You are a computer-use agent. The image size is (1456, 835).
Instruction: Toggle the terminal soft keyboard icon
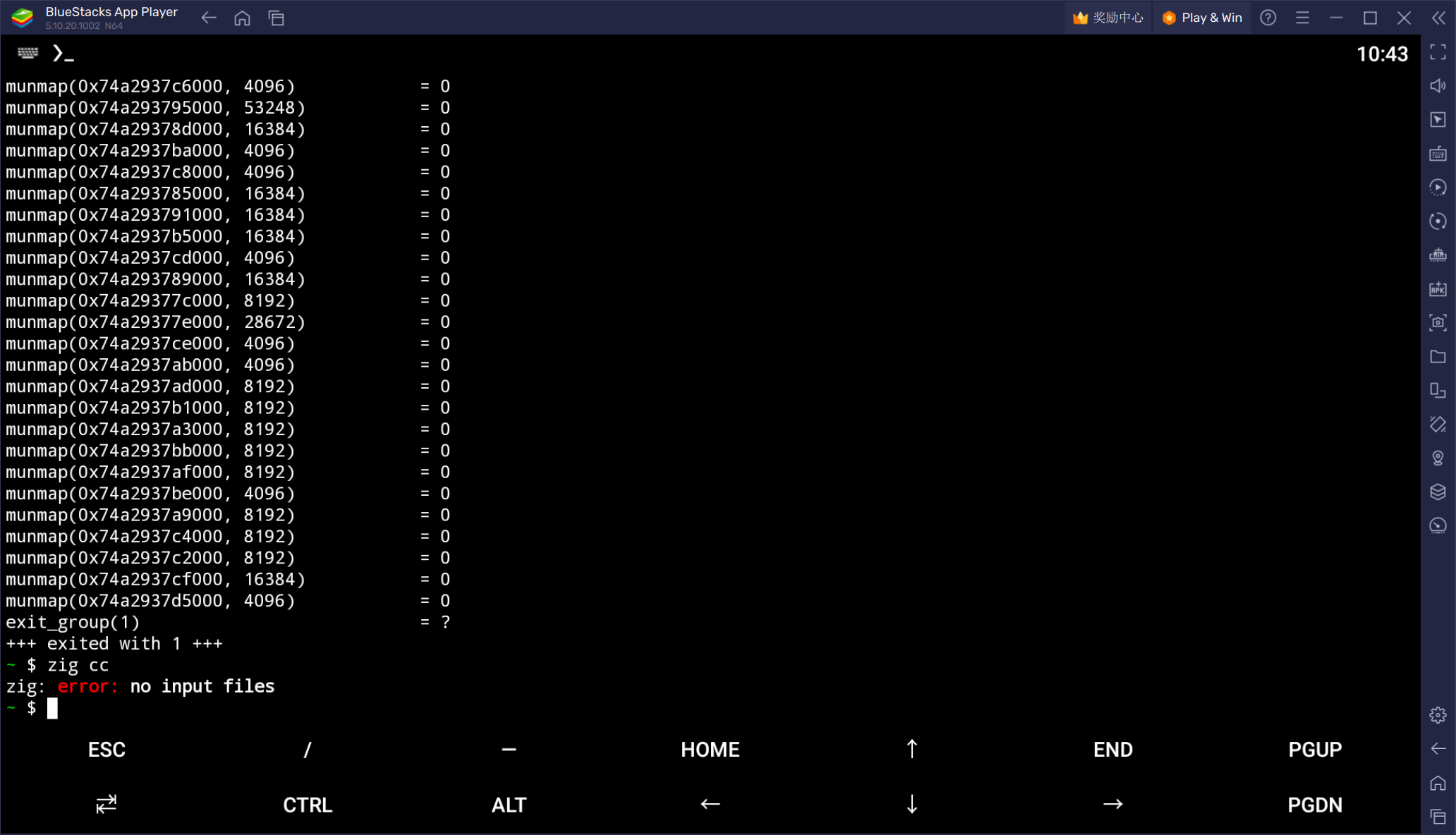click(27, 52)
